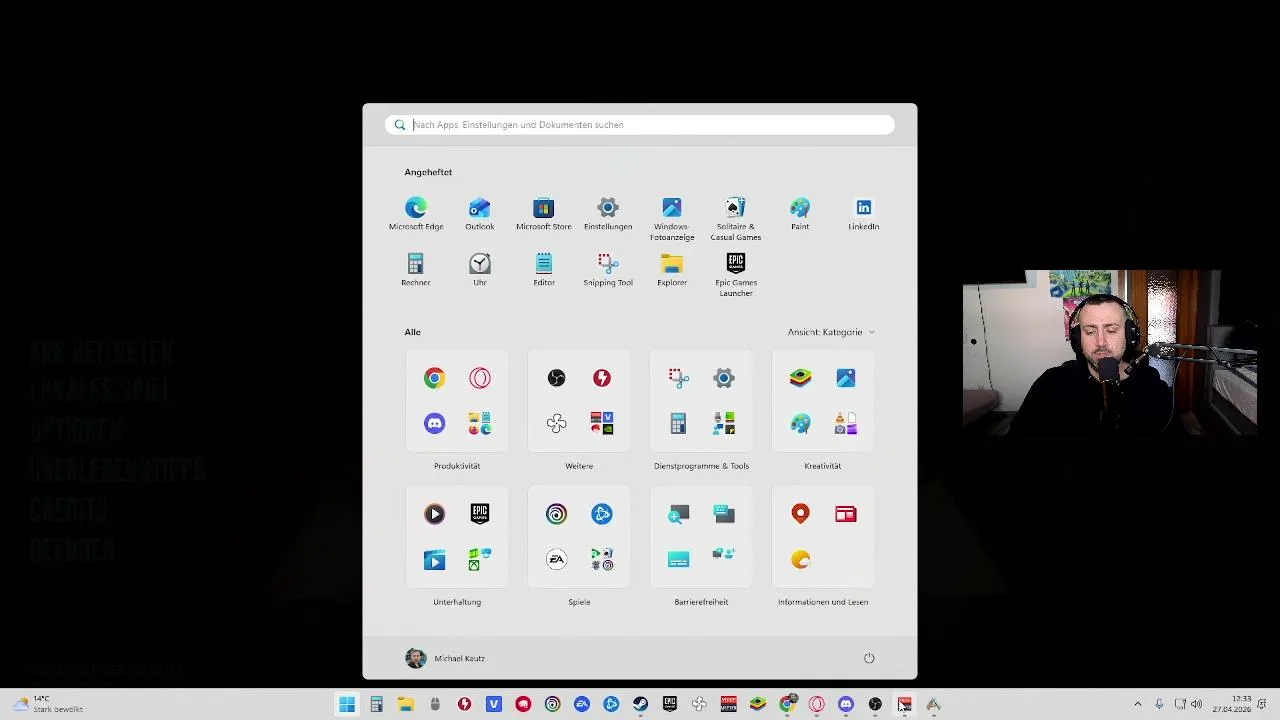
Task: Open volume control in system tray
Action: 1197,704
